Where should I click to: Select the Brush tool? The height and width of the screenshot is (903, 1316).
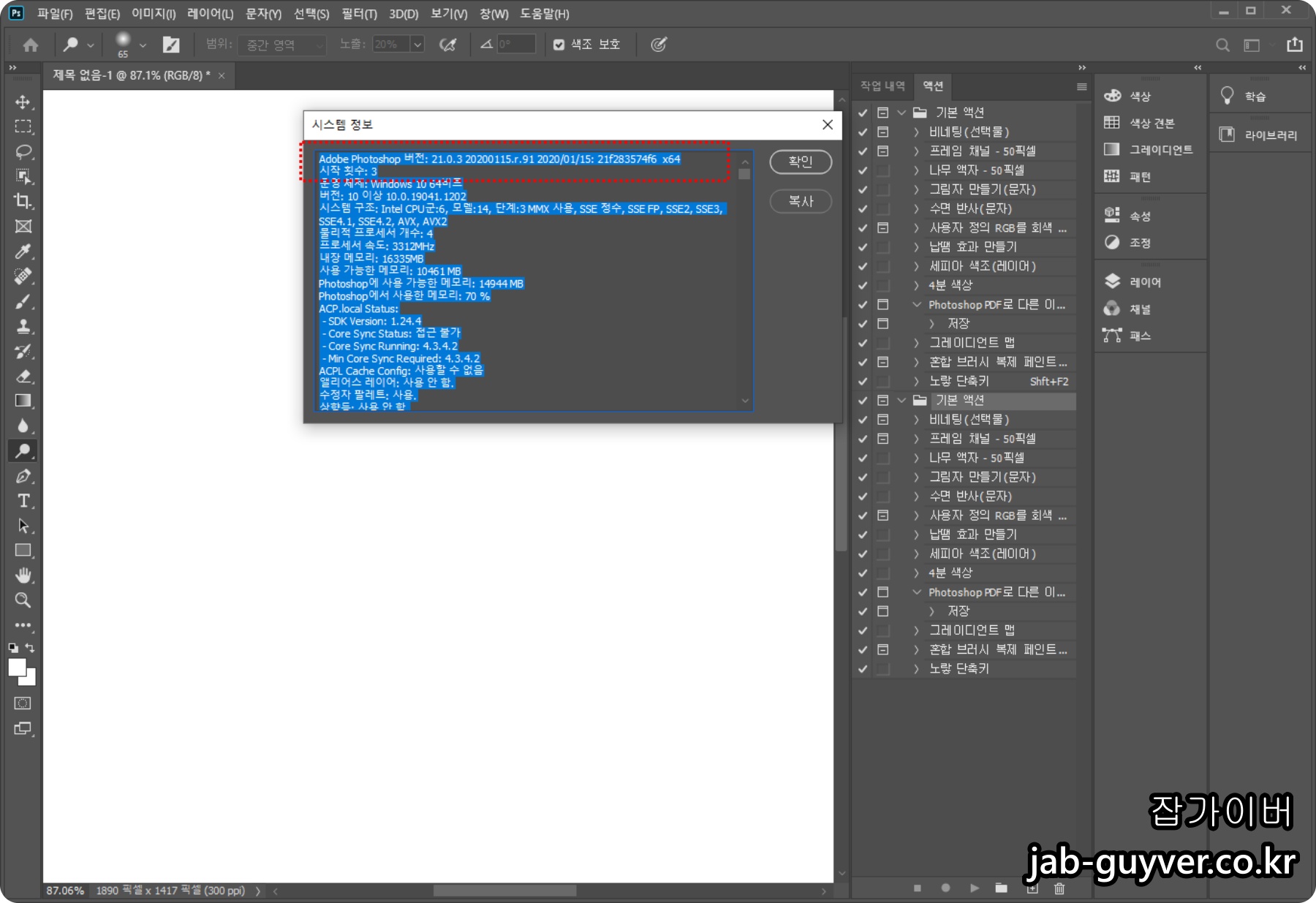[23, 301]
